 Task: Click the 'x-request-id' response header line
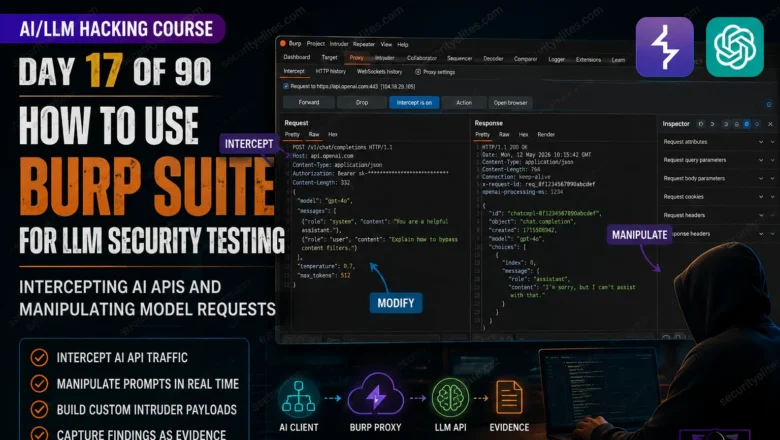pyautogui.click(x=538, y=184)
